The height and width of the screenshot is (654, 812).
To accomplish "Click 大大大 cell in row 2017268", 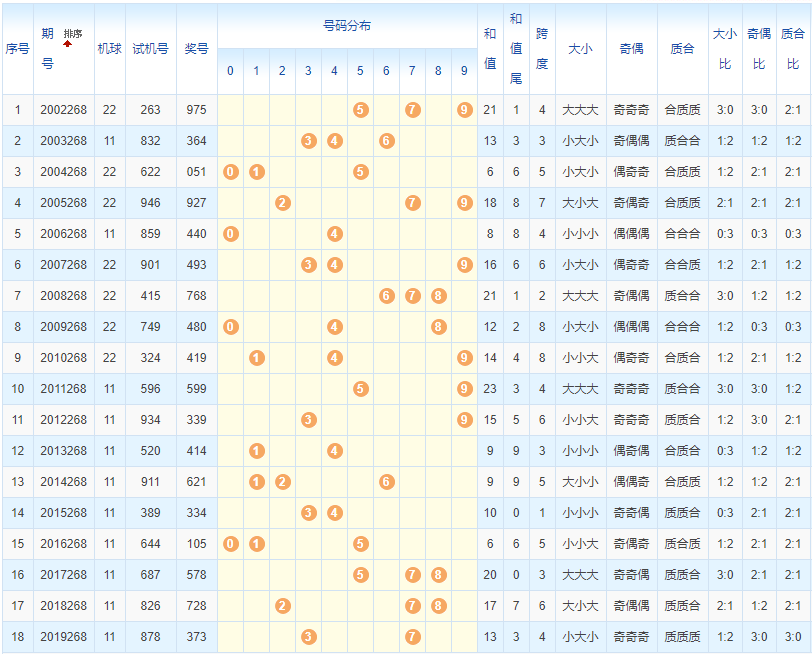I will (x=580, y=575).
